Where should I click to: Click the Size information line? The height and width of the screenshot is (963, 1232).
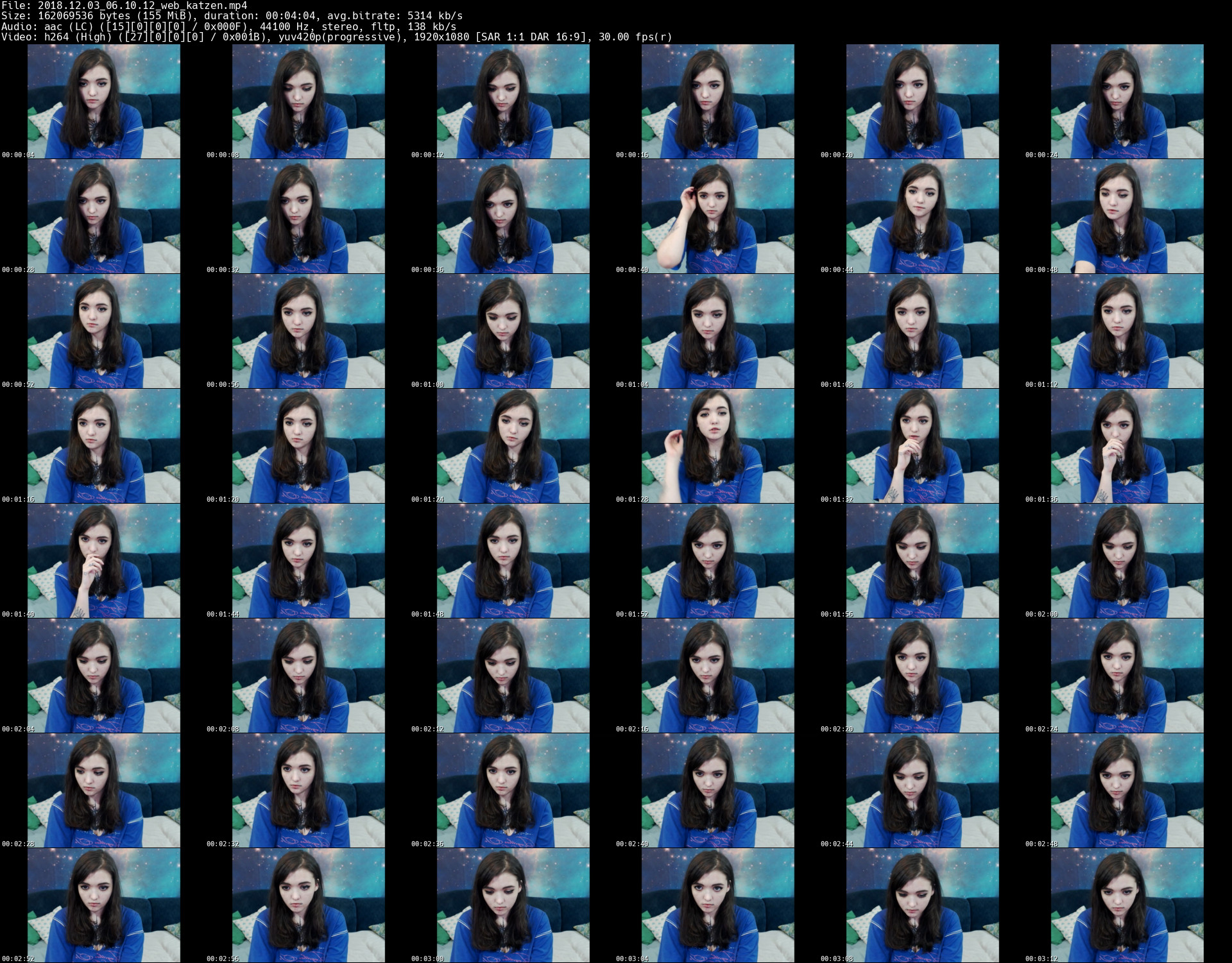[232, 16]
